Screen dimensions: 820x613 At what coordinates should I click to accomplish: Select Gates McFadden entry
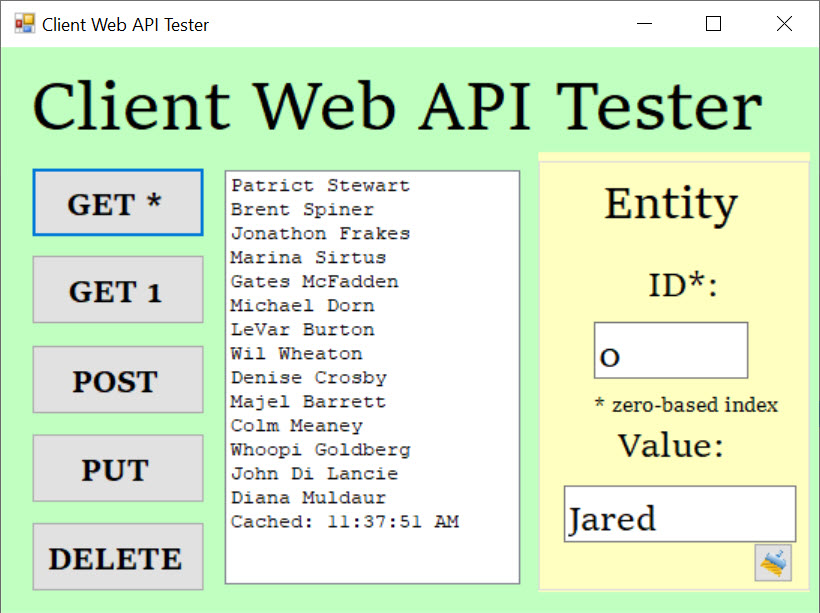tap(315, 281)
